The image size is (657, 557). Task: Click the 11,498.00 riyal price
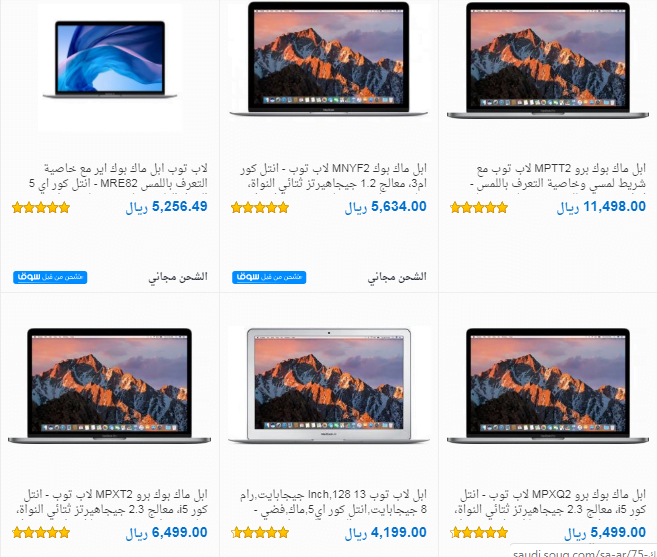point(601,207)
